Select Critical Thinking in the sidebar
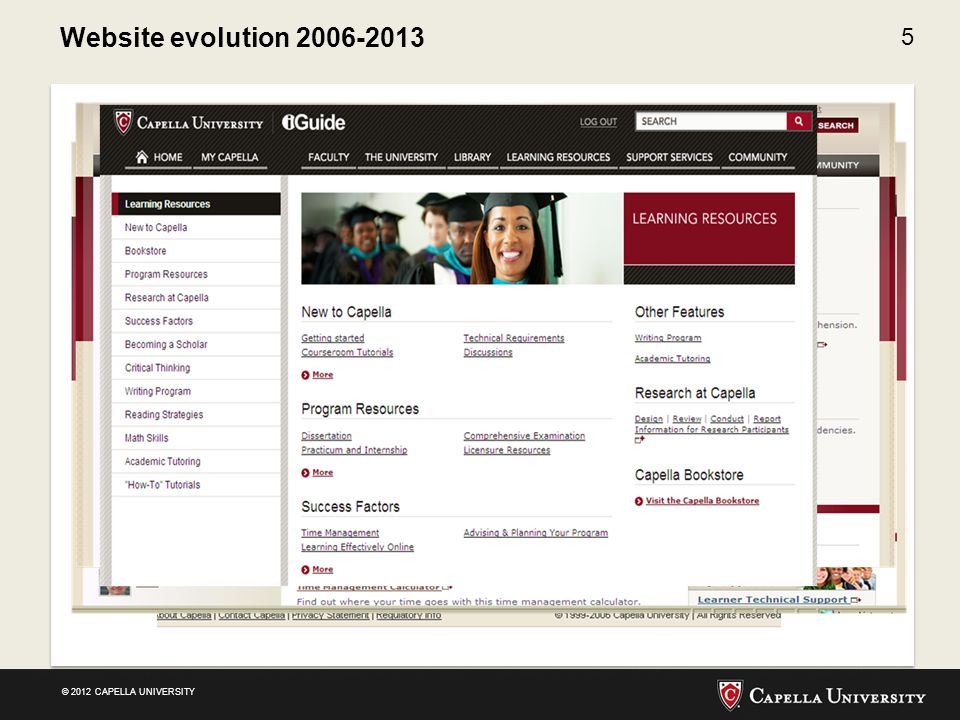The image size is (960, 720). pyautogui.click(x=196, y=367)
